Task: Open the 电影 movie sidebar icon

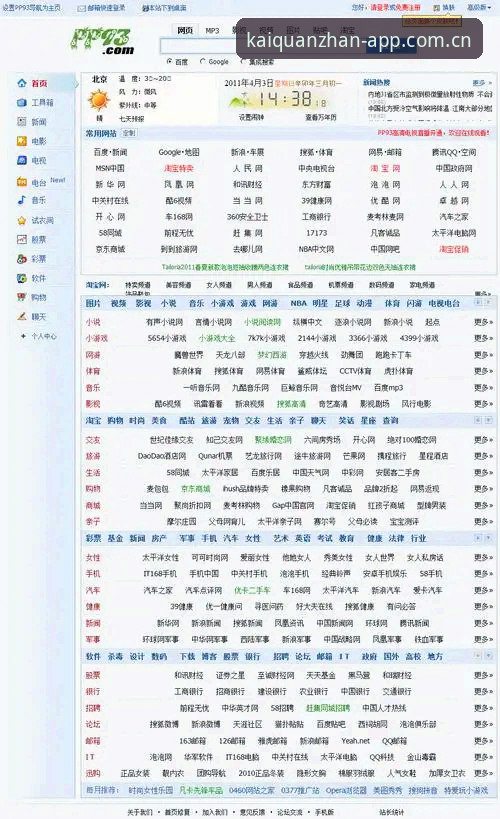Action: [x=22, y=141]
